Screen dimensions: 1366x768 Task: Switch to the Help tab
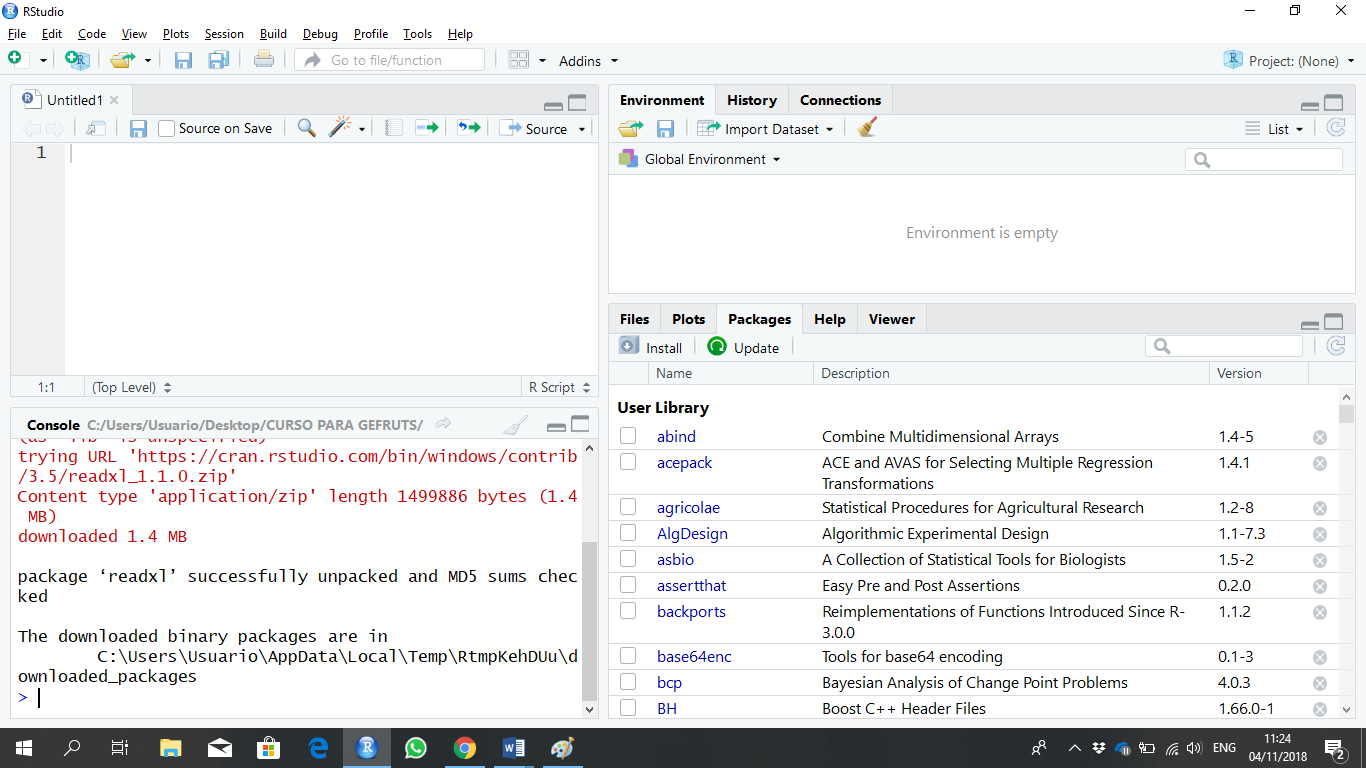[830, 319]
